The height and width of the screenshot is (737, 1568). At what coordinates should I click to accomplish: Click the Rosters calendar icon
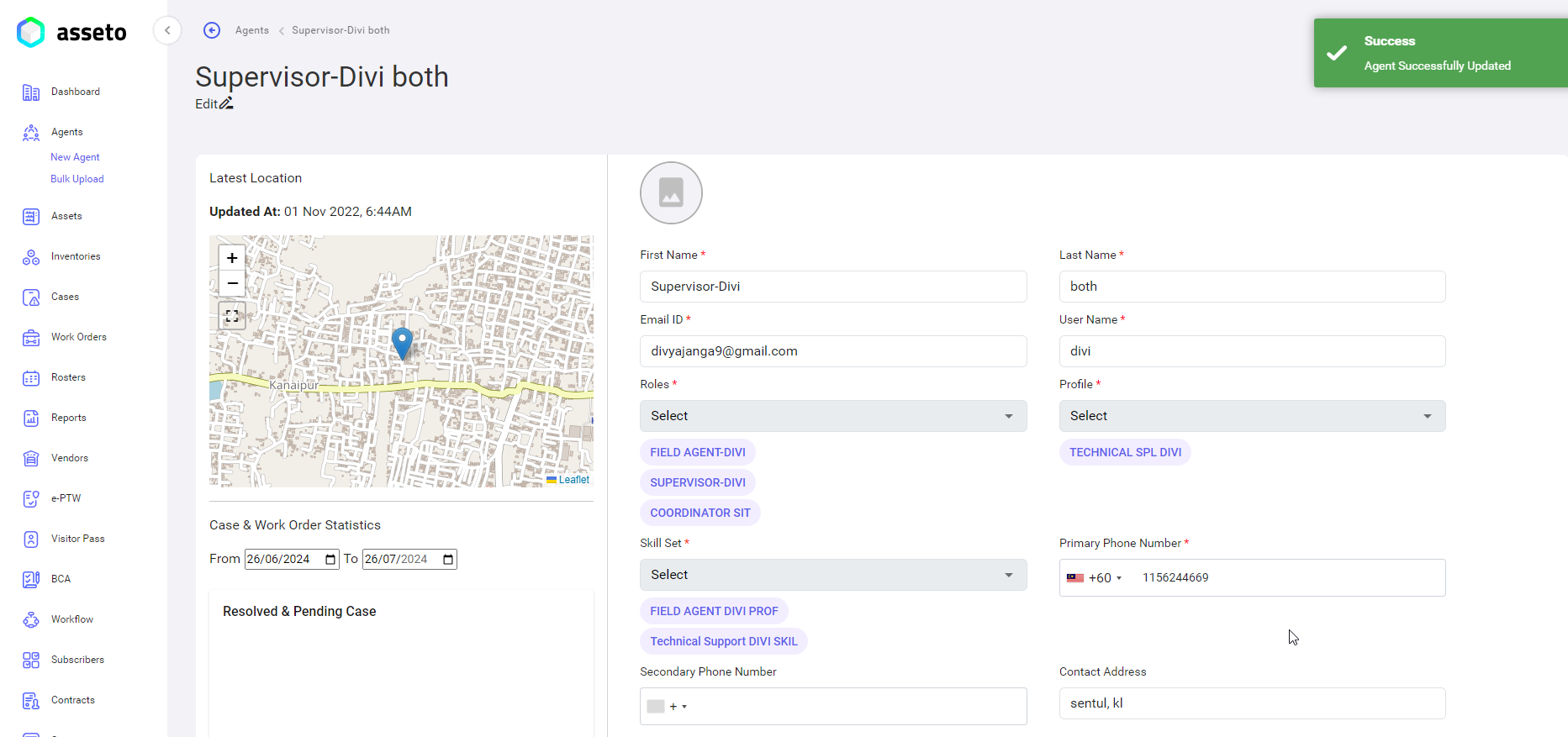point(31,378)
